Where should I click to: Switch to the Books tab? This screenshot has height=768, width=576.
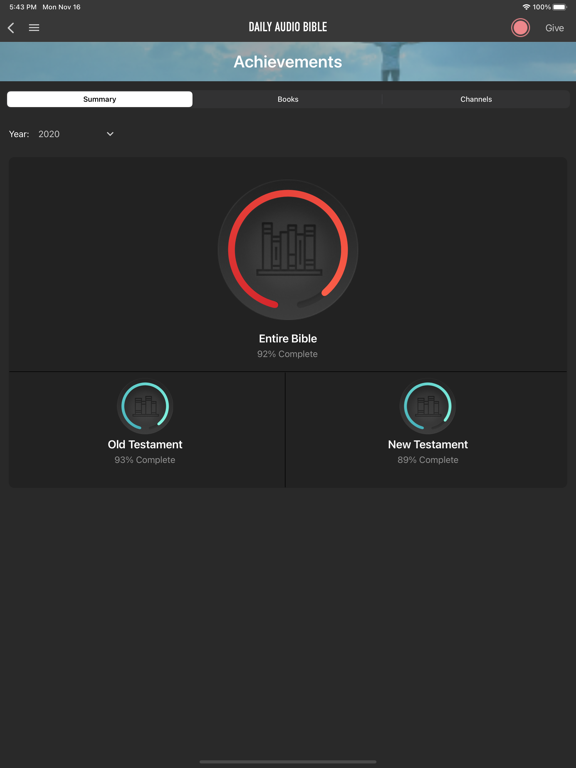tap(288, 99)
